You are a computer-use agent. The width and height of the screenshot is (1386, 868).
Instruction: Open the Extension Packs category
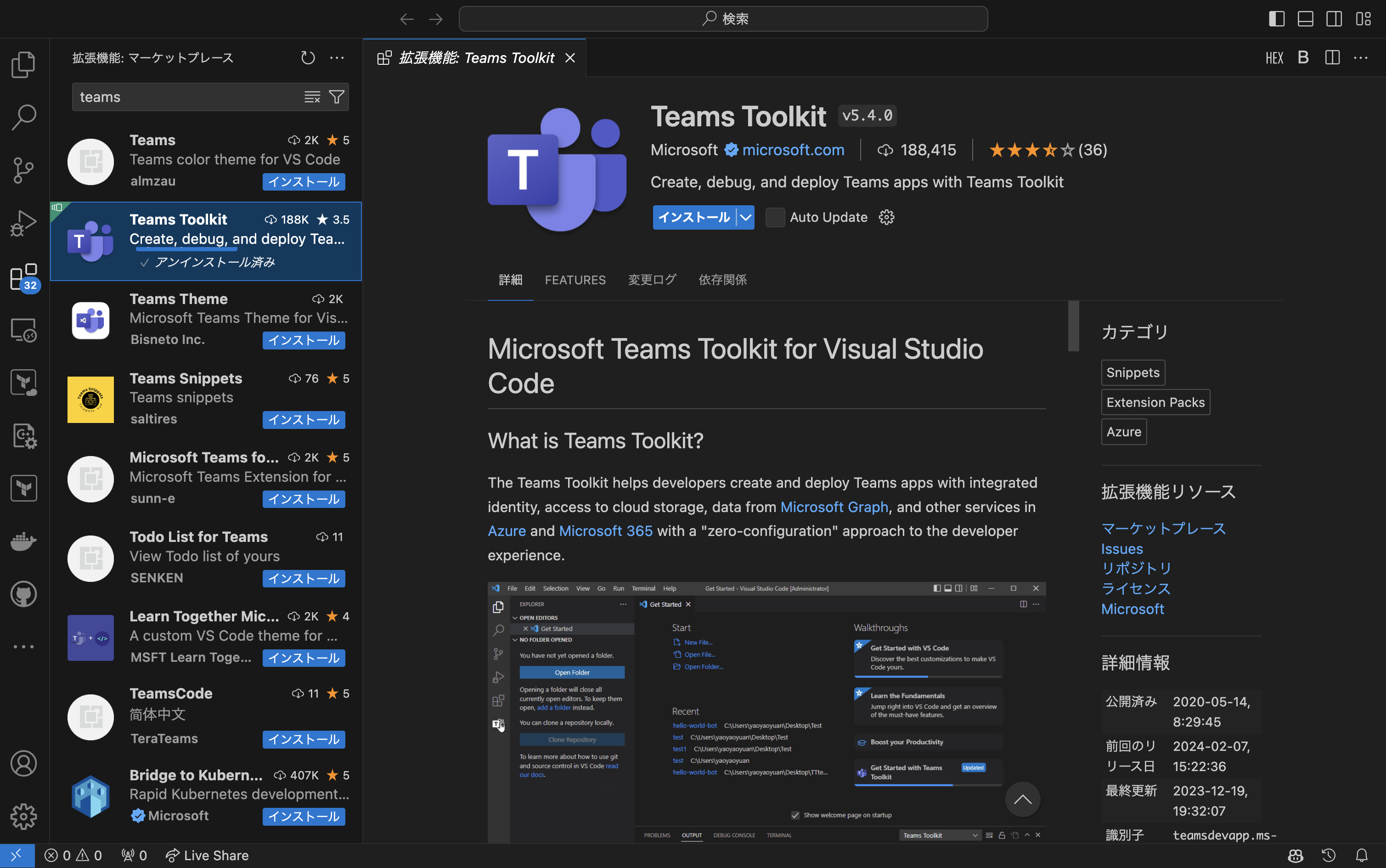pyautogui.click(x=1155, y=402)
